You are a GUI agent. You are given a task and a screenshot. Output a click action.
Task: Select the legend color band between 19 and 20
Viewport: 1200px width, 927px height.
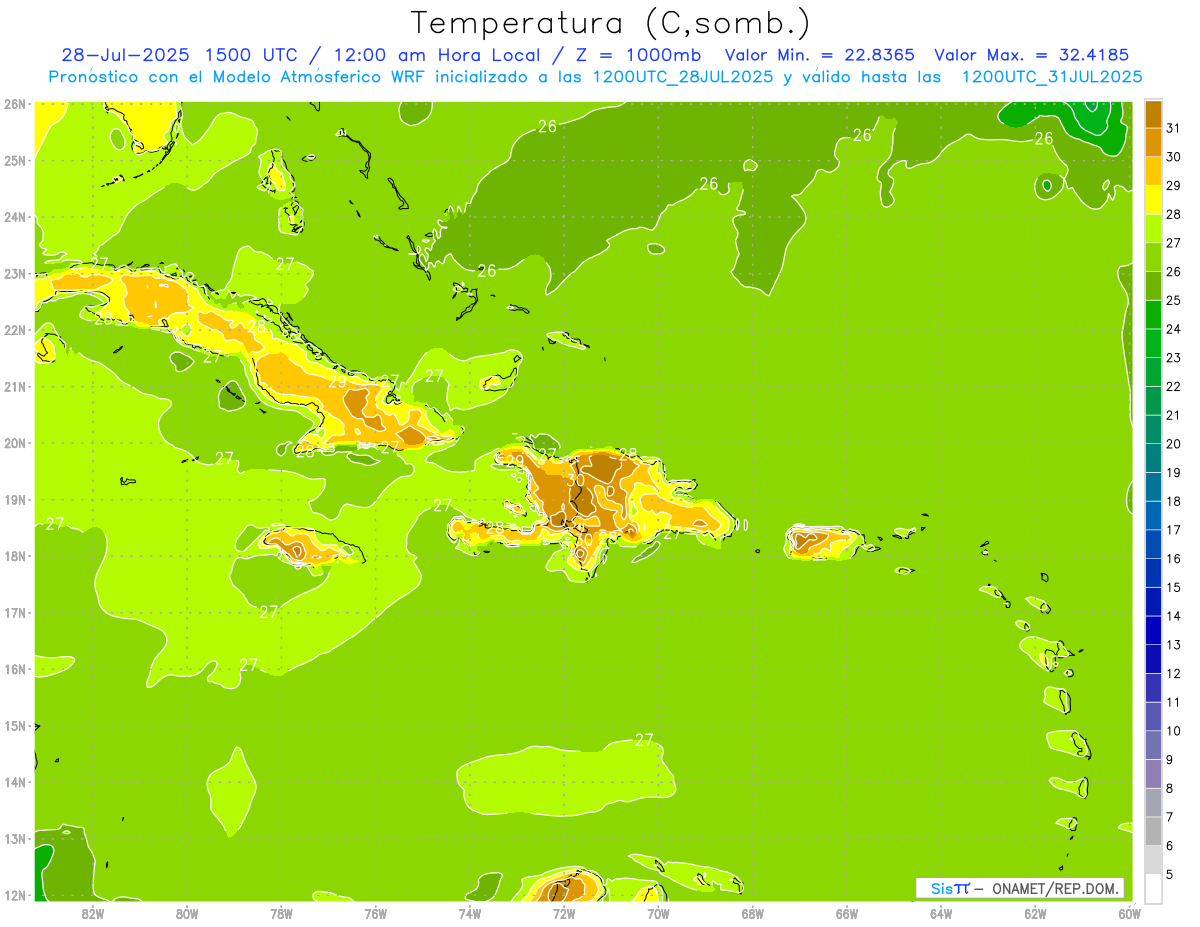1154,459
